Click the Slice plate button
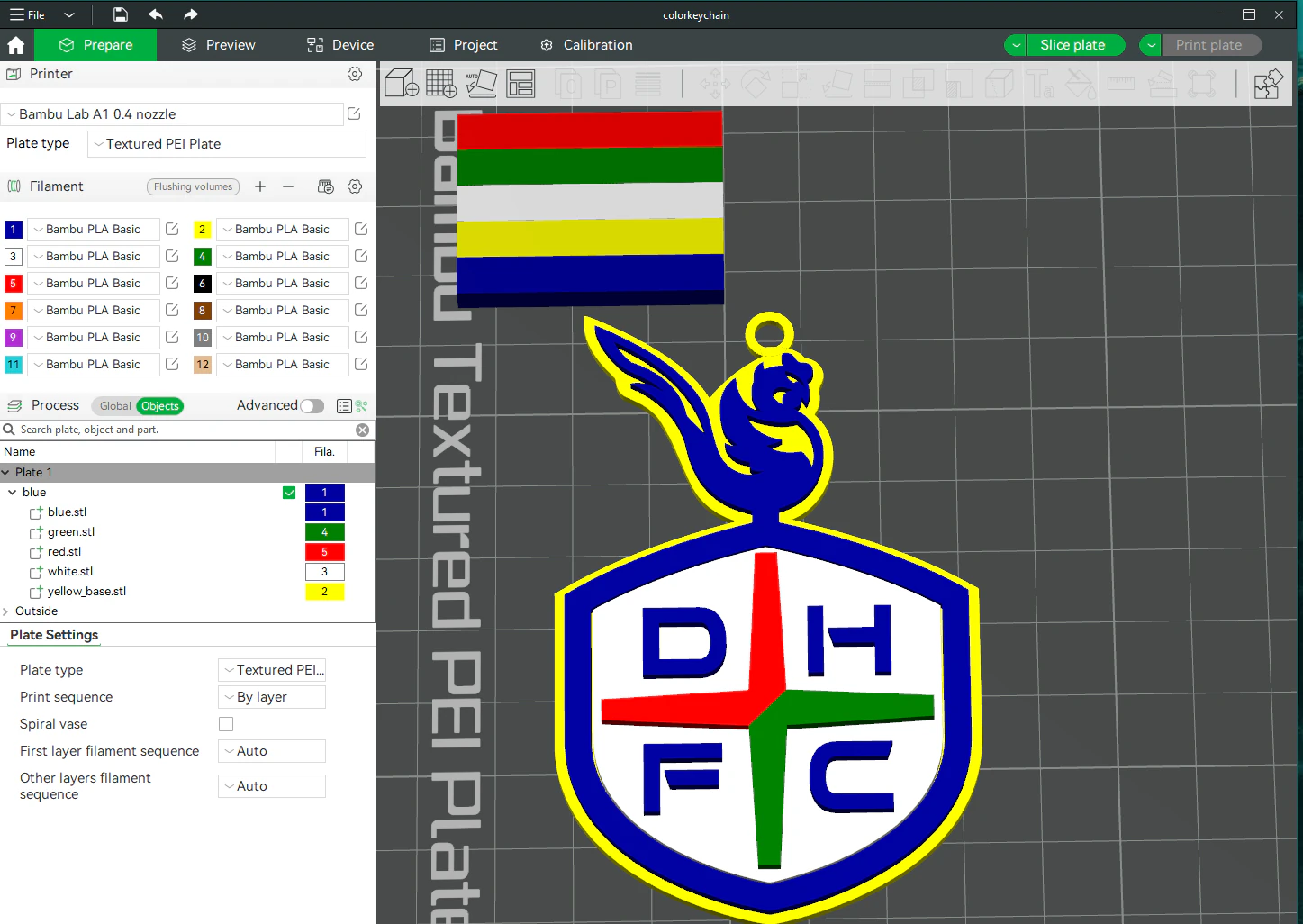Image resolution: width=1303 pixels, height=924 pixels. (1075, 45)
